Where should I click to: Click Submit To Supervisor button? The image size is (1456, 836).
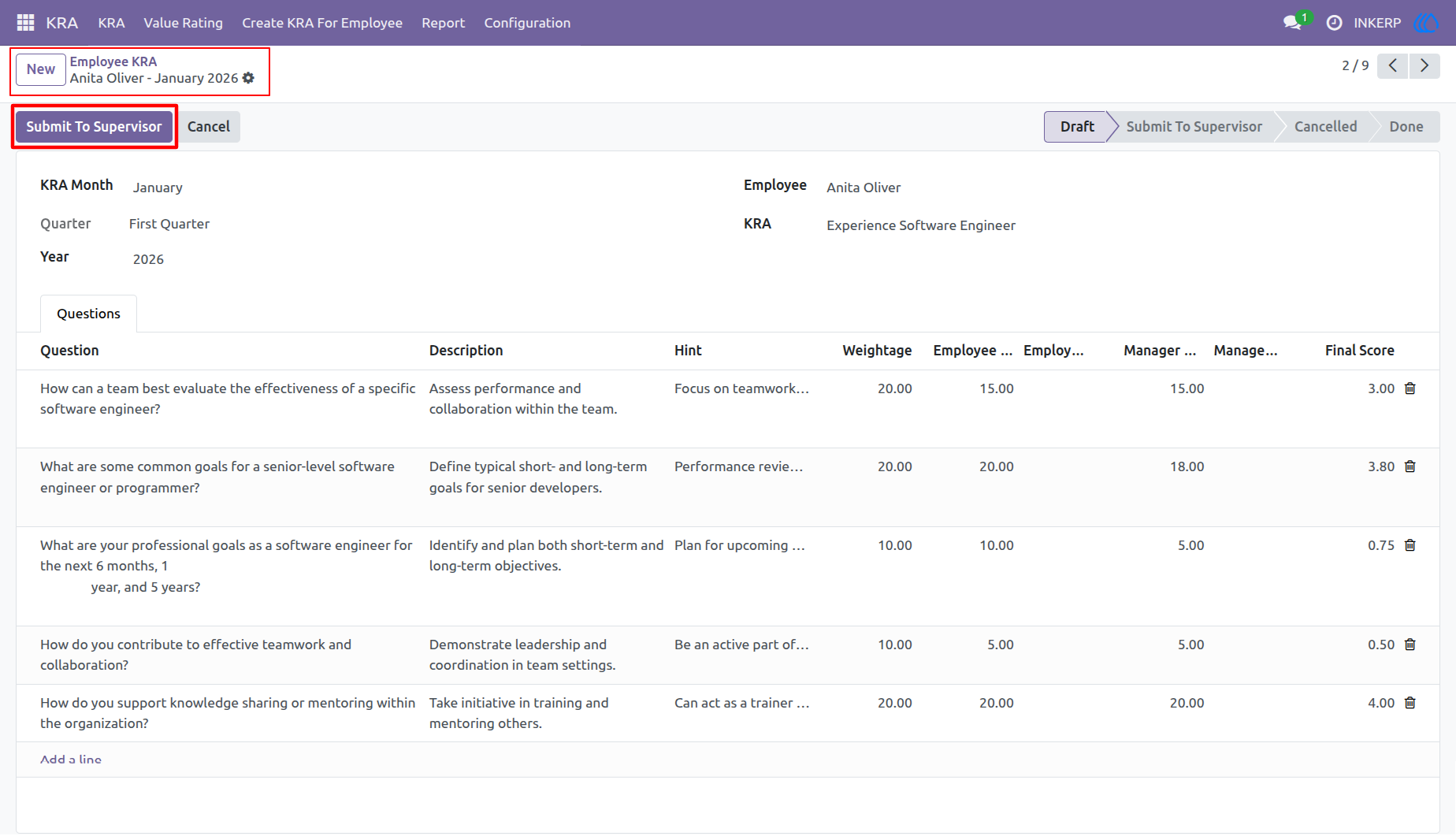(x=94, y=127)
